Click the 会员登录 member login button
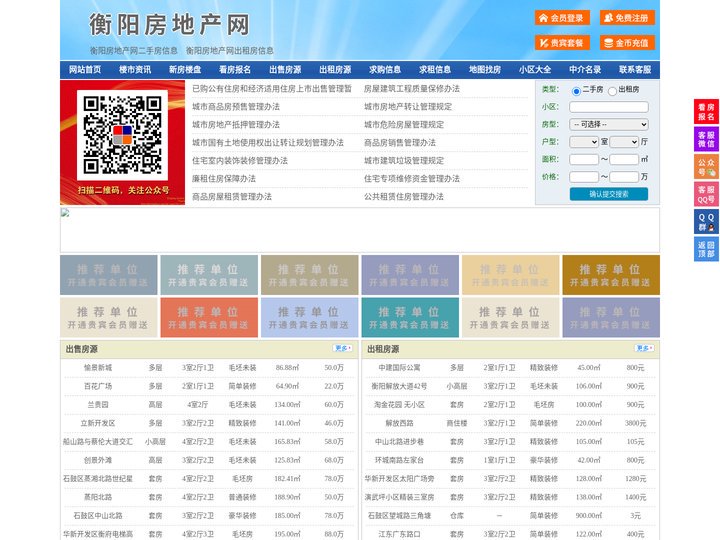This screenshot has height=540, width=720. pos(562,18)
